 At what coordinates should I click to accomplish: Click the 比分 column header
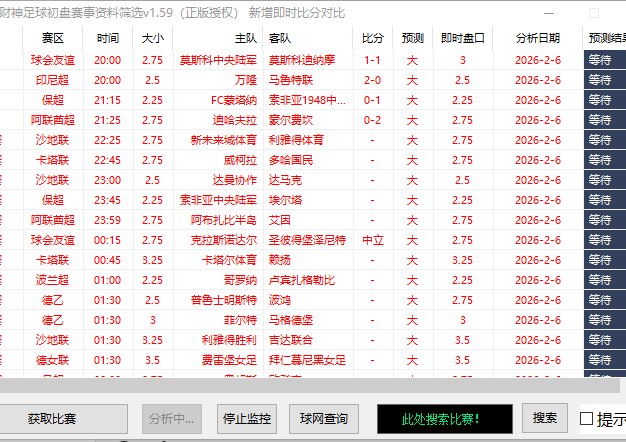coord(372,38)
